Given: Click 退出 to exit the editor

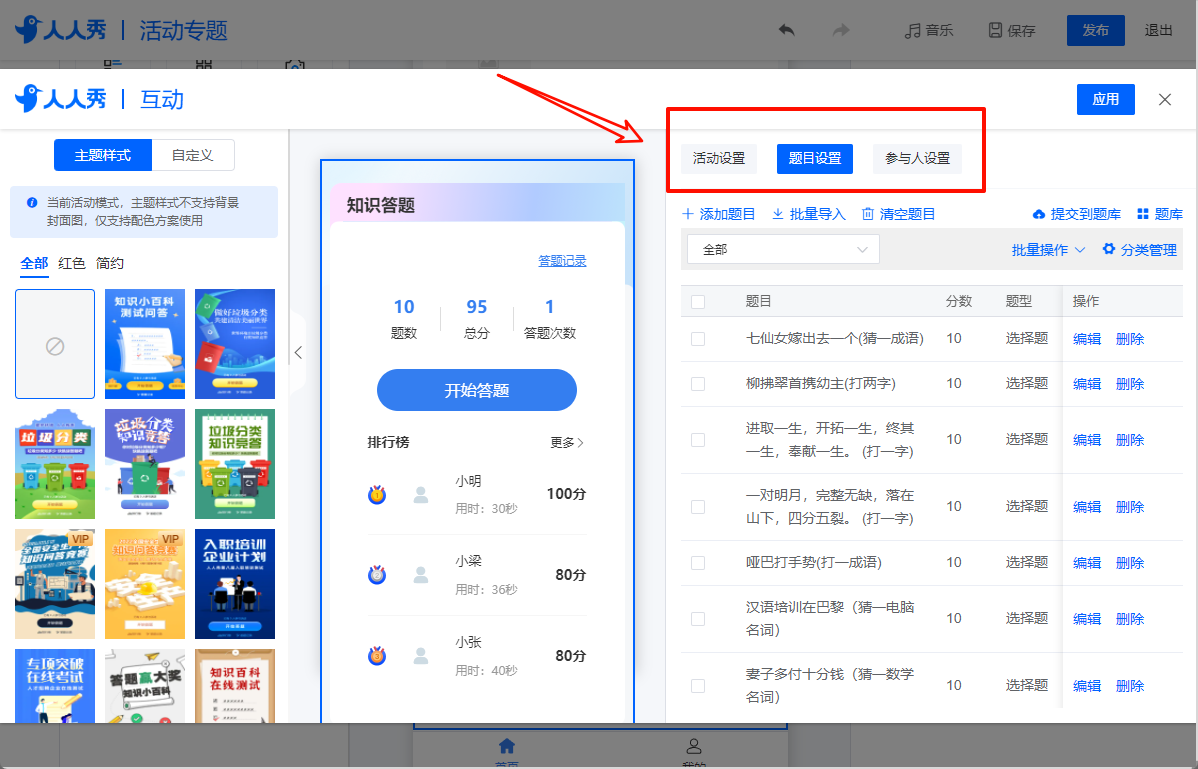Looking at the screenshot, I should [x=1158, y=30].
